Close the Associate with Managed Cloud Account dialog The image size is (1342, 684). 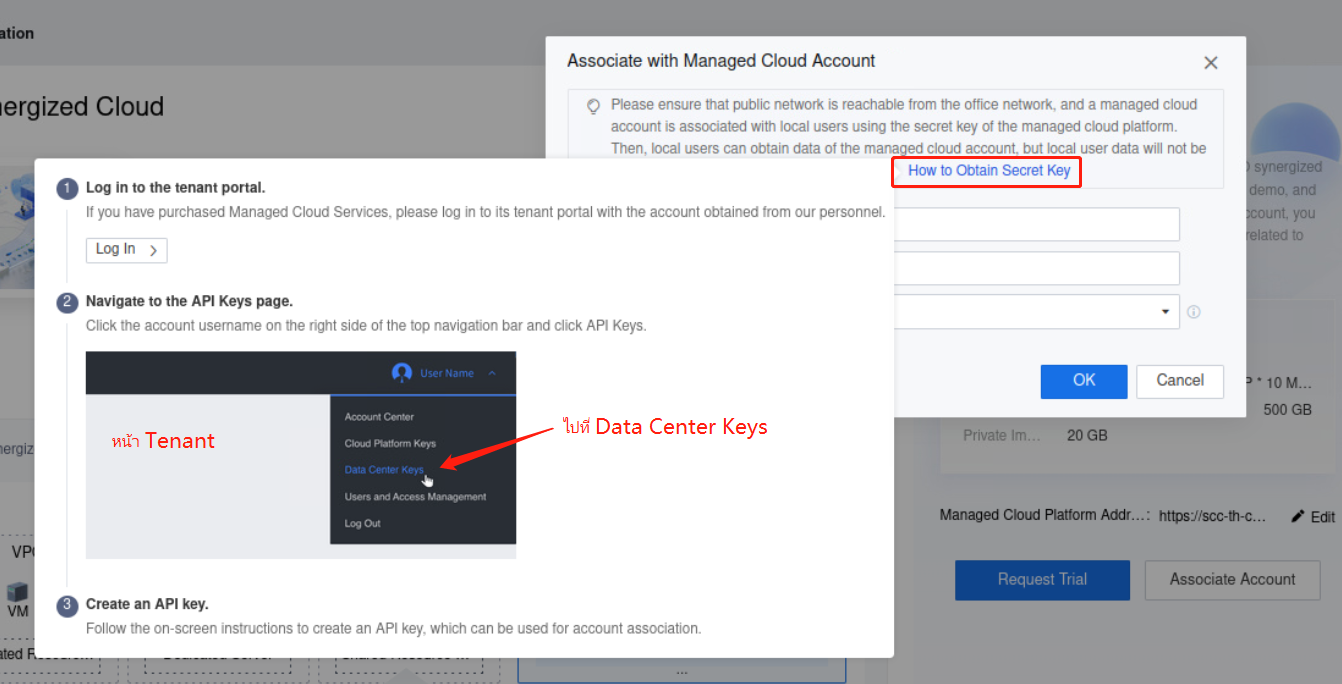coord(1210,63)
